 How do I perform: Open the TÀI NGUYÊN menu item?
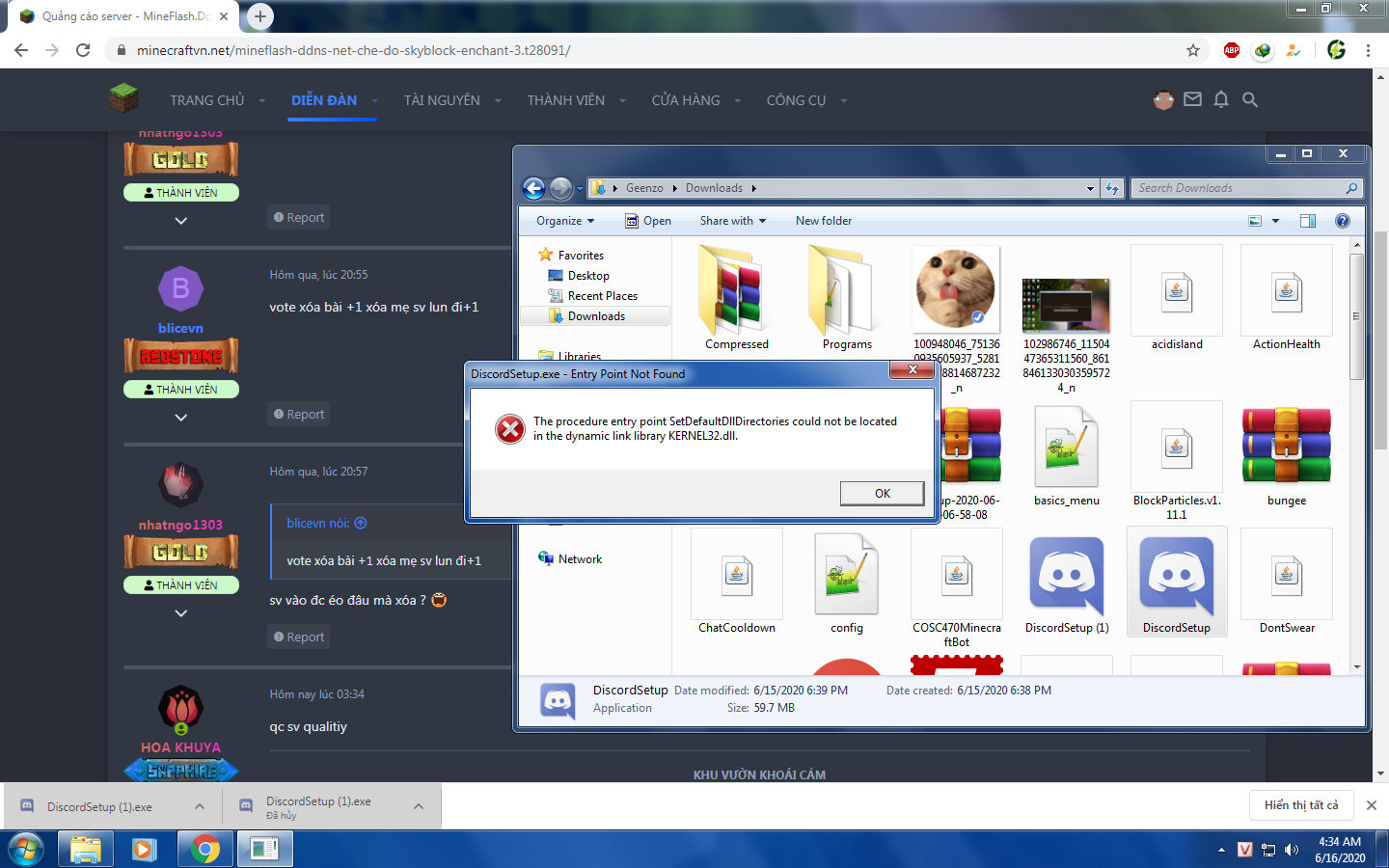click(x=442, y=100)
